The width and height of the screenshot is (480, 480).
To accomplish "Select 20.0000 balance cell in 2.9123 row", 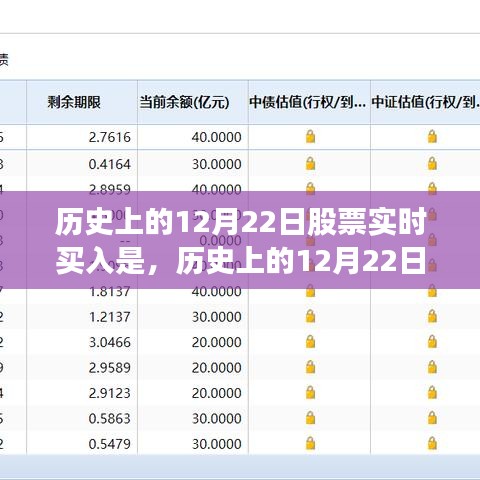I will (x=193, y=393).
